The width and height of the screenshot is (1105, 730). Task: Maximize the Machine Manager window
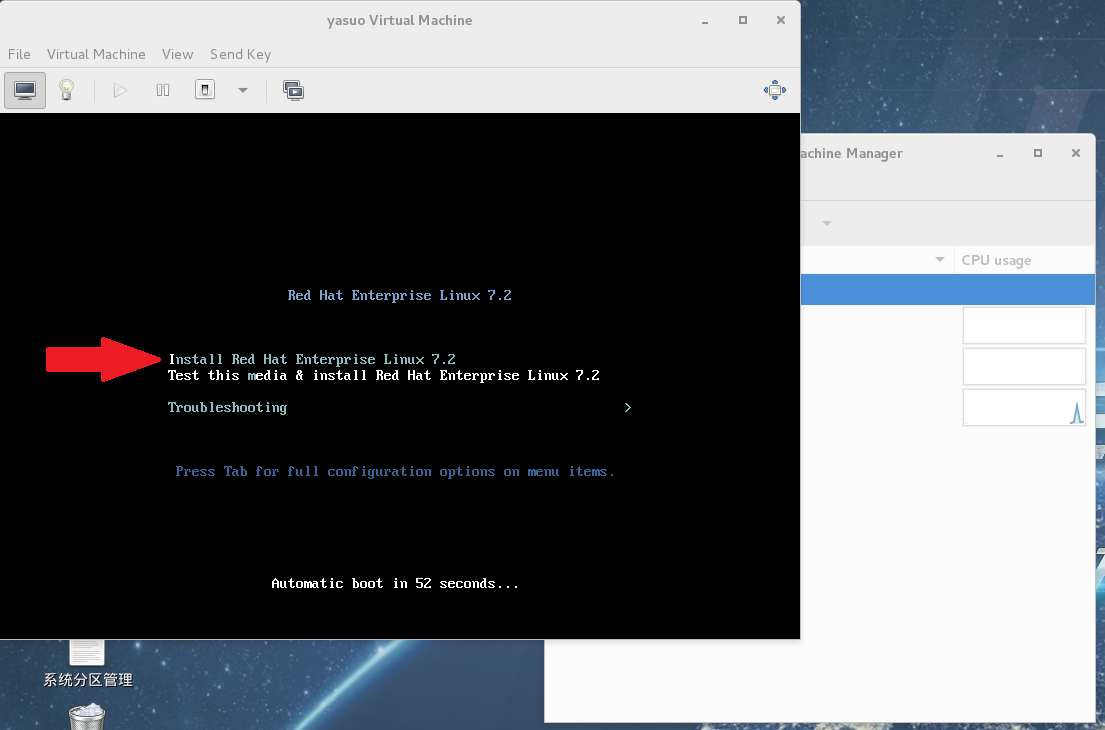(1037, 153)
